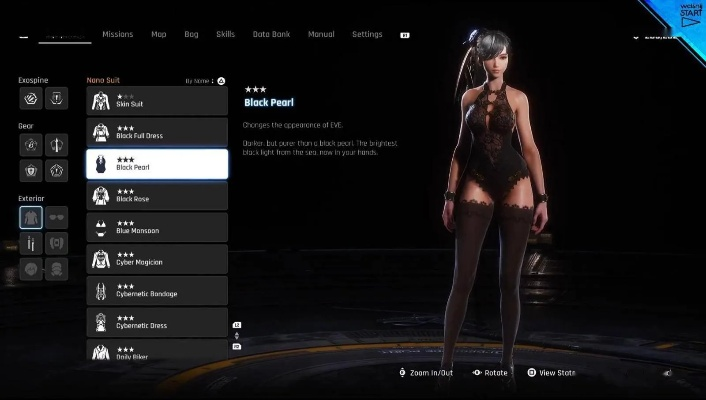Click the first Exospine slot icon

(31, 98)
